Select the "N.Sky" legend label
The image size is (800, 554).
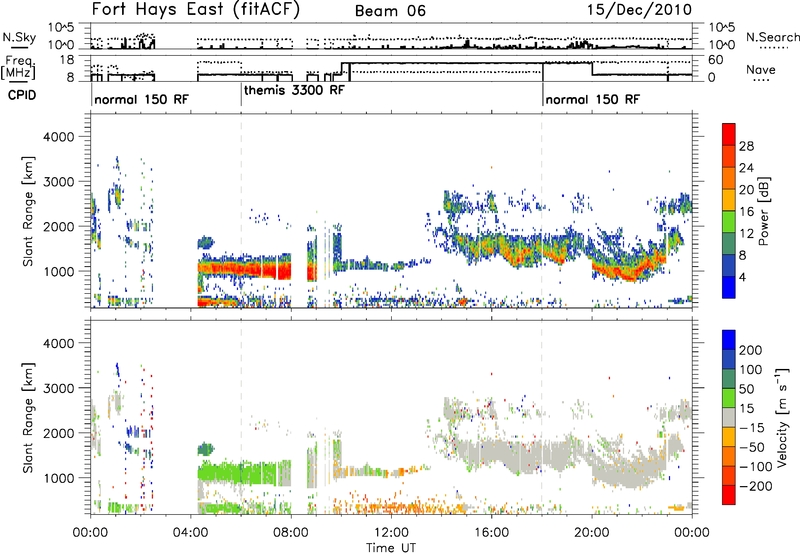(19, 37)
